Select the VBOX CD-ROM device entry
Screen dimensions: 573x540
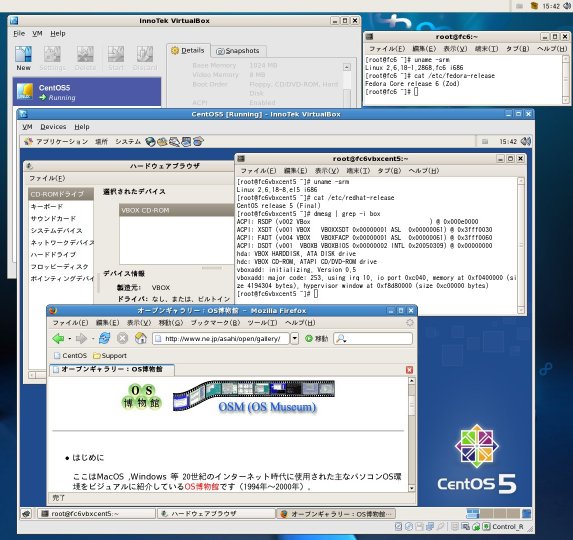click(x=177, y=210)
